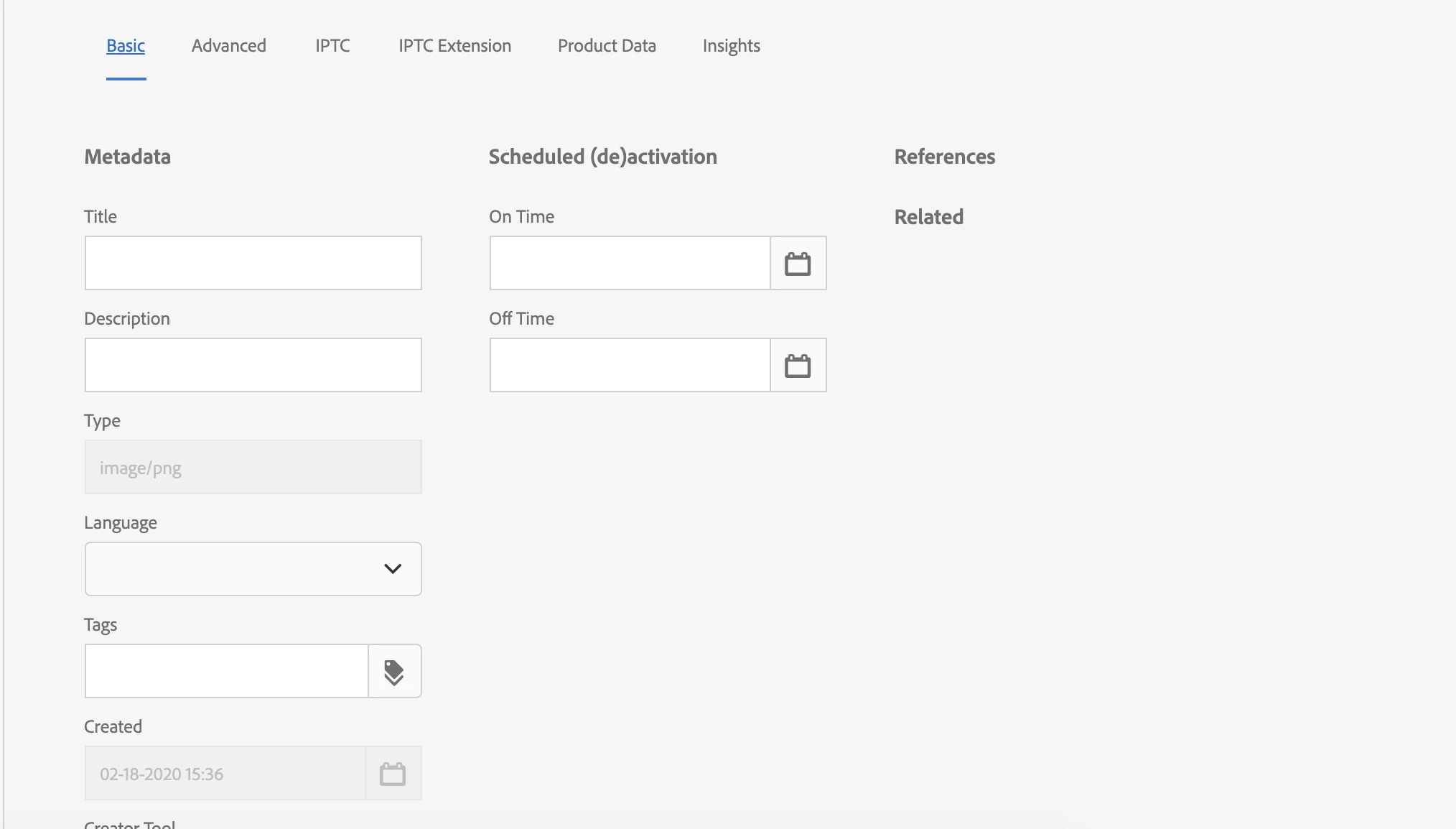Screen dimensions: 1456x829
Task: Click the disabled Type field image/png
Action: (253, 468)
